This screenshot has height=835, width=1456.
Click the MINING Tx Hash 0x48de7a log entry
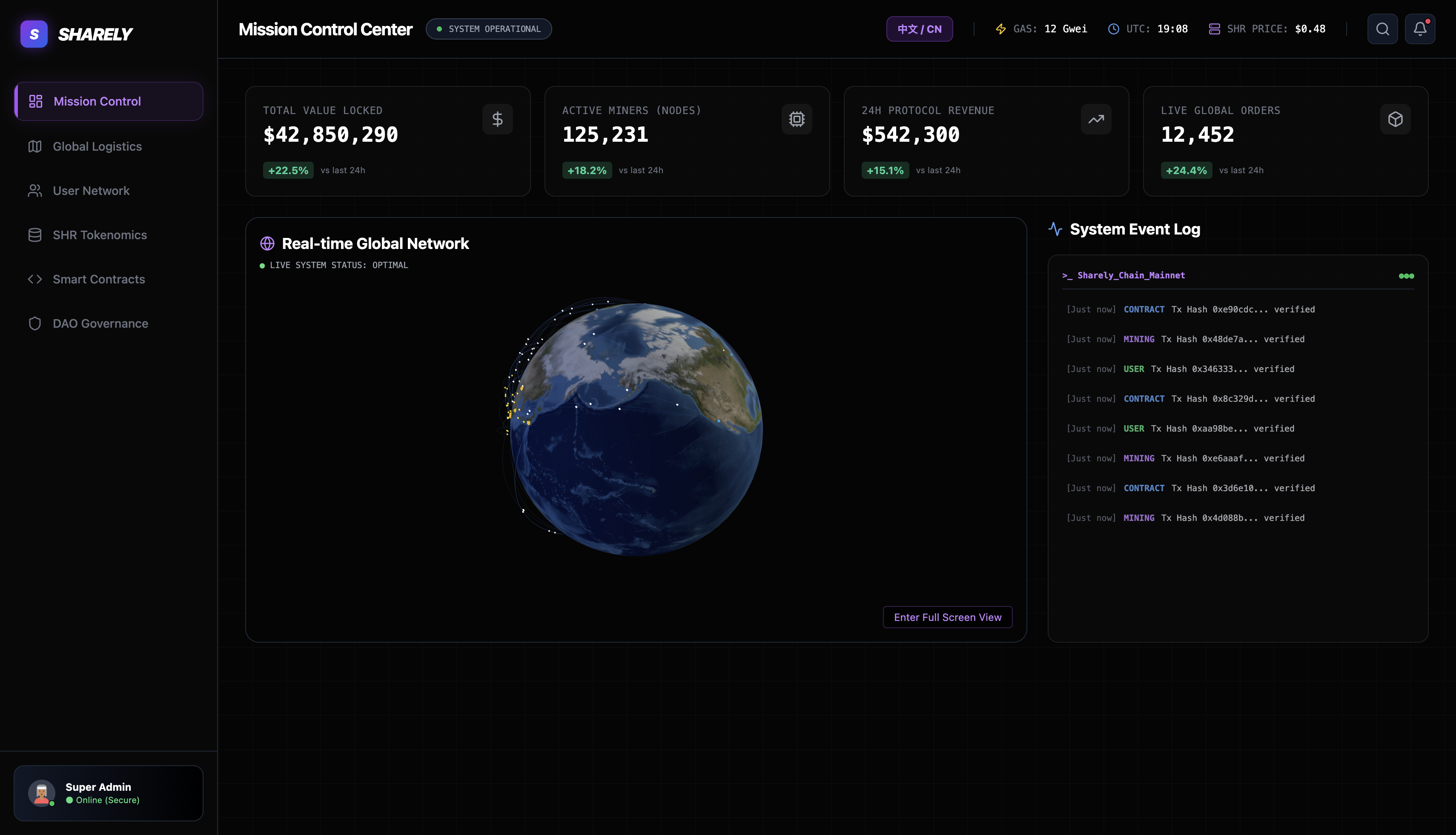pyautogui.click(x=1185, y=339)
